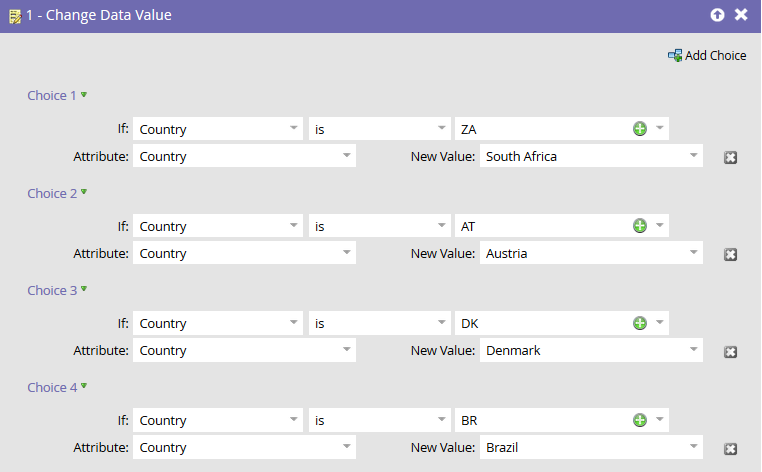The height and width of the screenshot is (472, 762).
Task: Delete the Austria choice row
Action: tap(730, 255)
